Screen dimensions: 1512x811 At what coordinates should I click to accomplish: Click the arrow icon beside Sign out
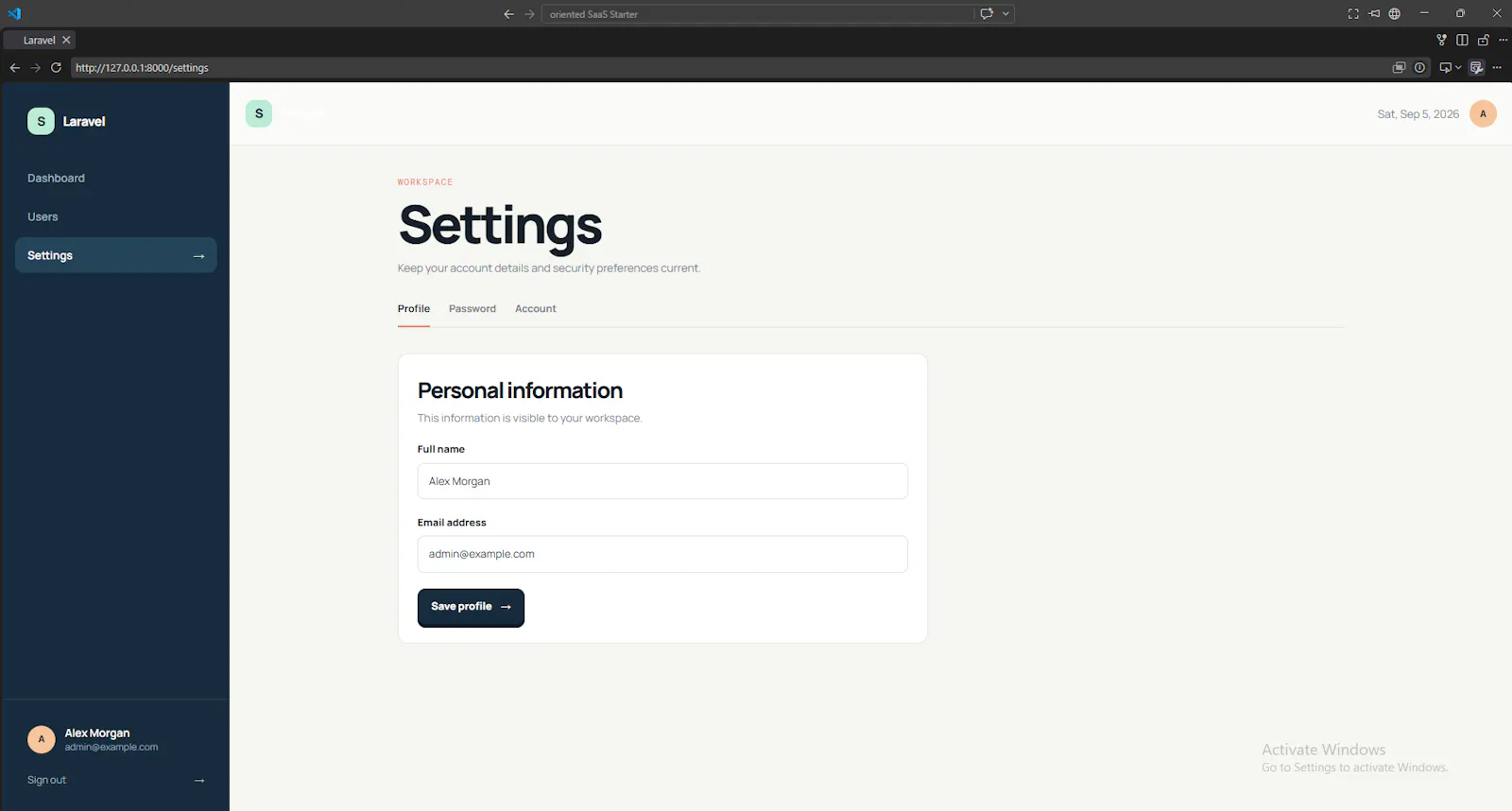pyautogui.click(x=199, y=781)
